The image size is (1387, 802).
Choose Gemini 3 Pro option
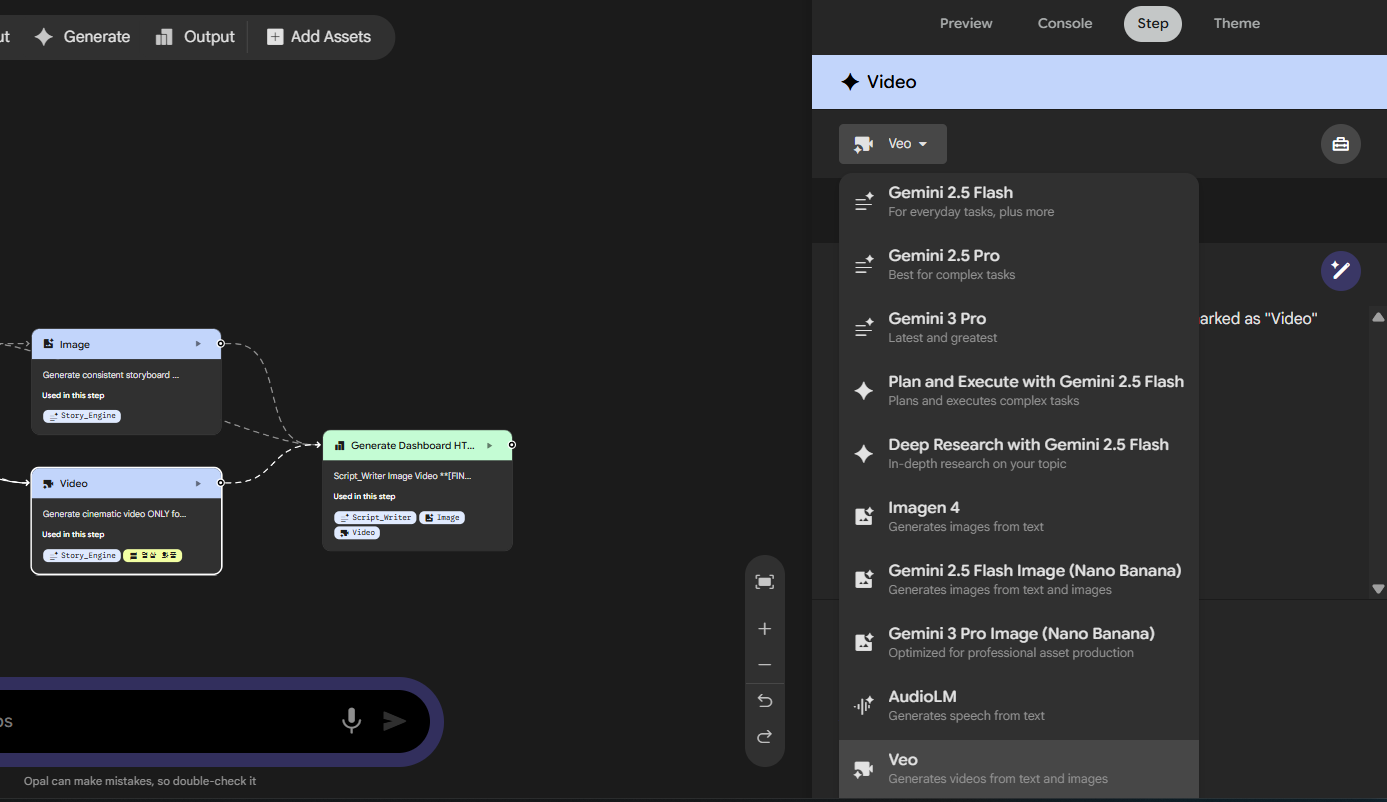click(x=1018, y=327)
